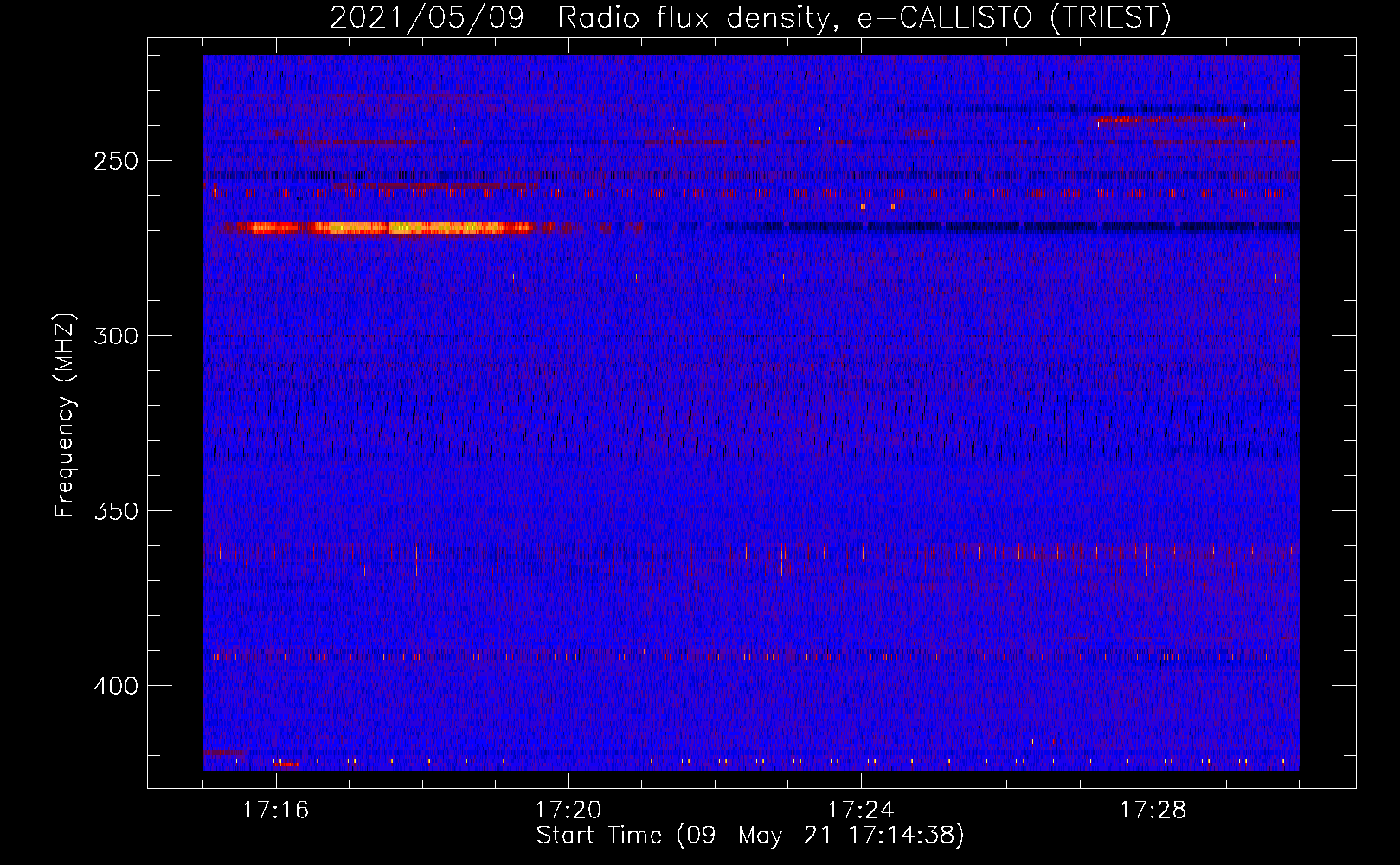
Task: Click the 300 frequency tick label
Action: (x=116, y=336)
